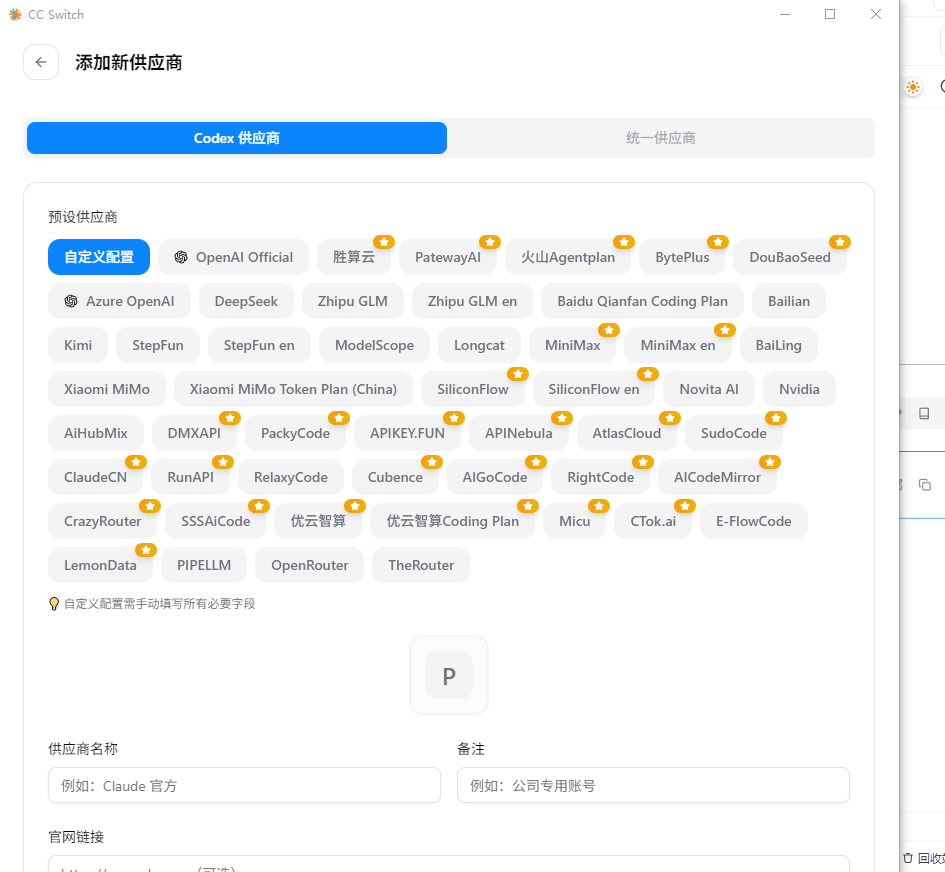Click the orange sun icon in background window
The image size is (945, 872).
click(x=913, y=87)
